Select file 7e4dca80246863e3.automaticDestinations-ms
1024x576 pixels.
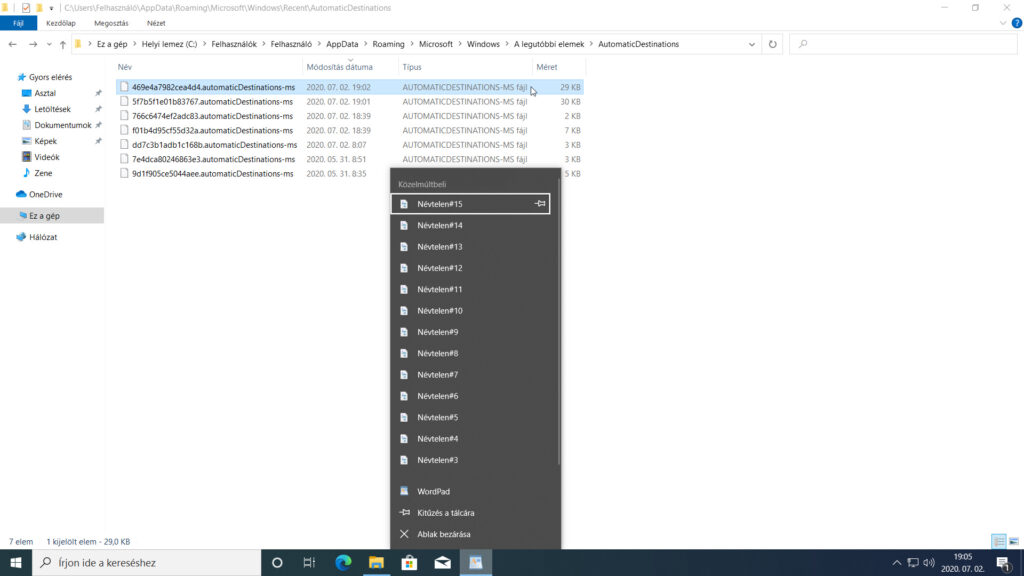(x=213, y=159)
